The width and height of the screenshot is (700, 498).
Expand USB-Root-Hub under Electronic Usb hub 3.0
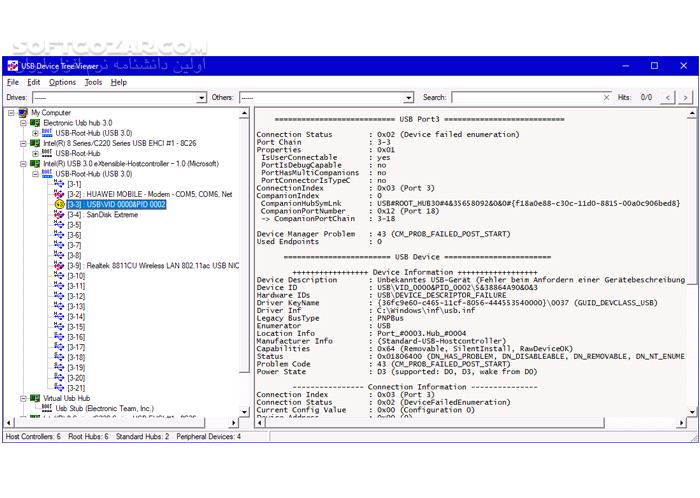tap(35, 133)
